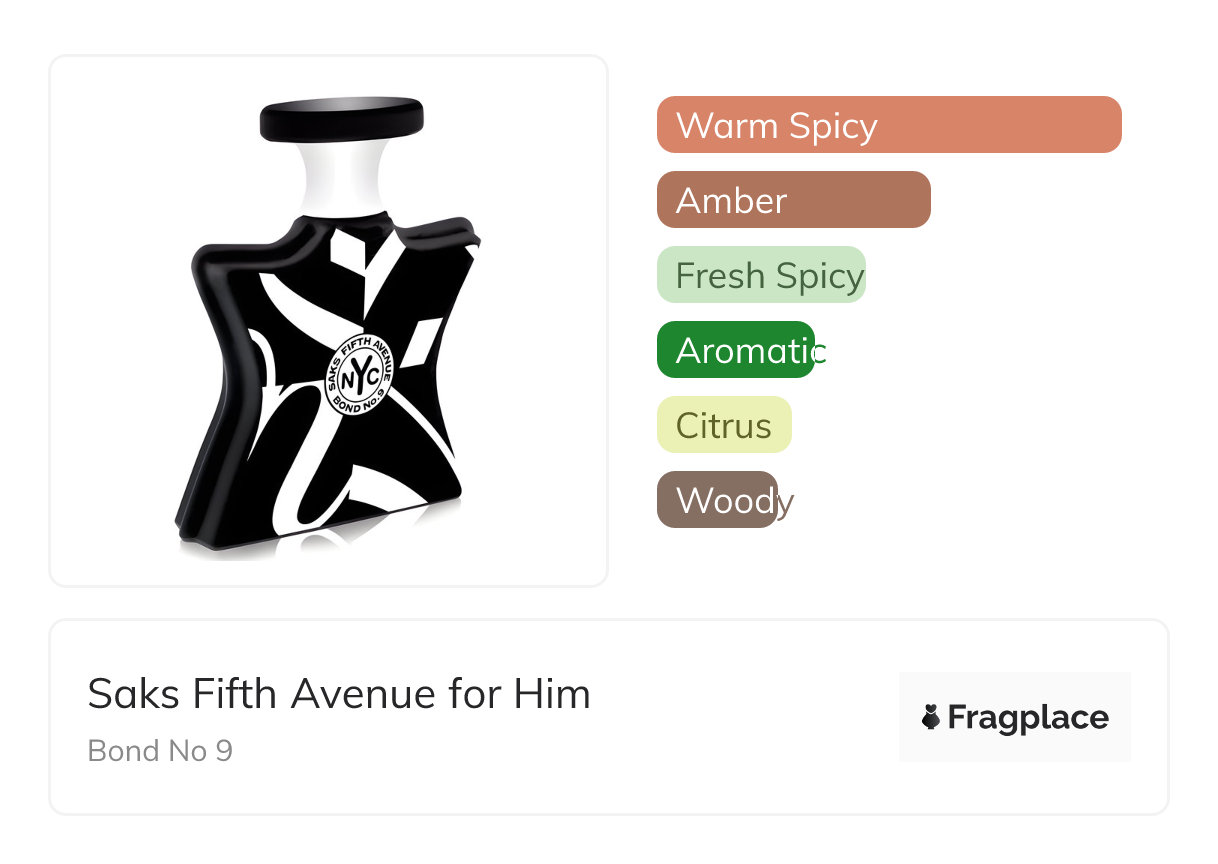The height and width of the screenshot is (864, 1218).
Task: Click the yellow Citrus accord bar
Action: pyautogui.click(x=724, y=425)
